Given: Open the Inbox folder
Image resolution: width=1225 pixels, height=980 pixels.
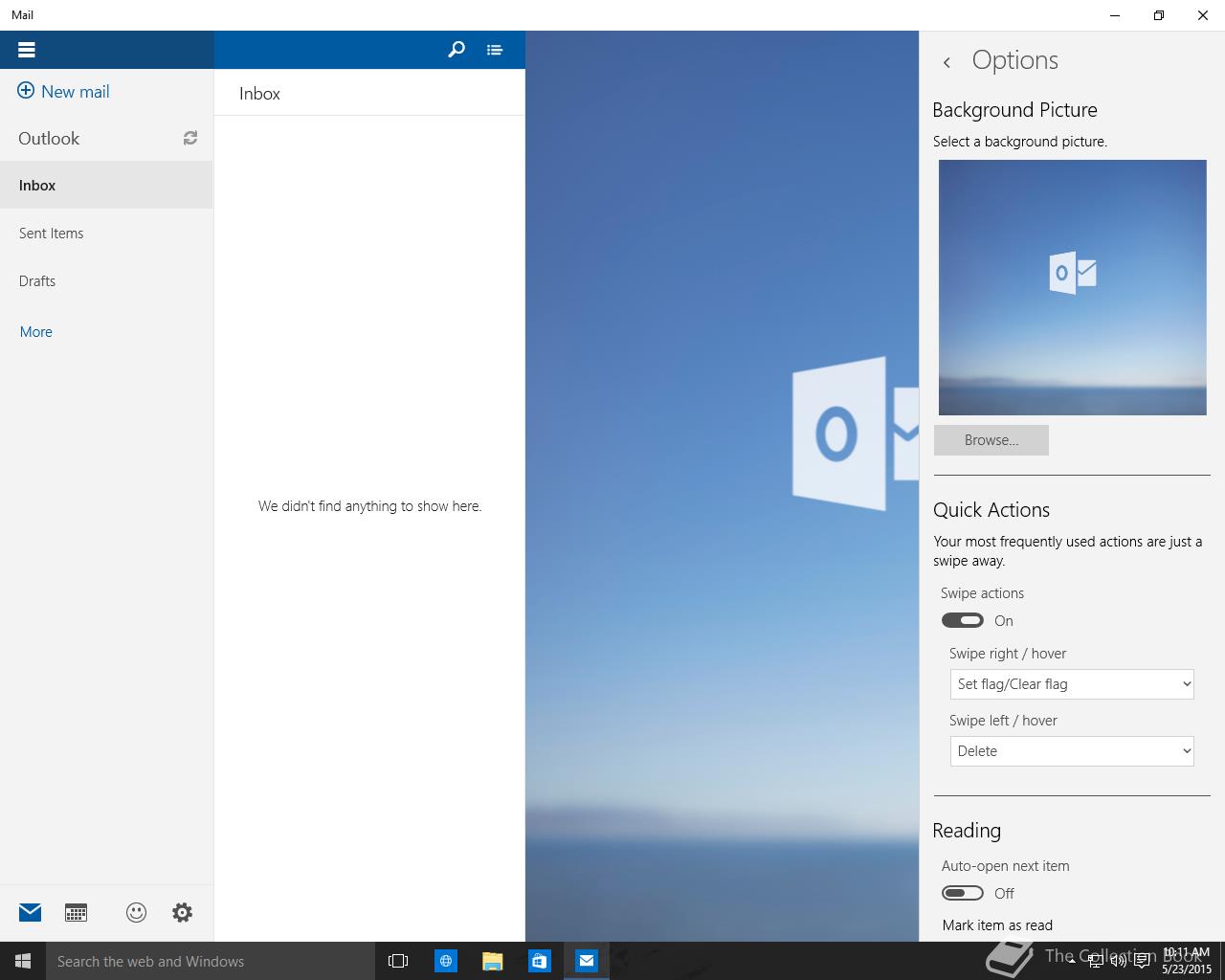Looking at the screenshot, I should coord(106,186).
